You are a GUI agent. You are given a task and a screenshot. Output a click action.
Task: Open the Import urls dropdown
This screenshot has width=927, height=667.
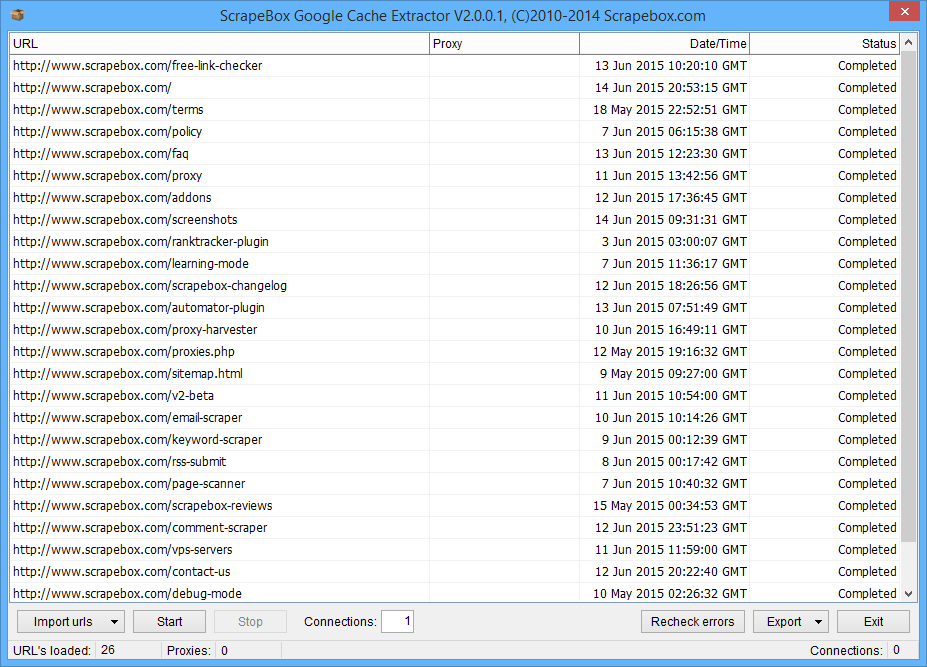tap(115, 622)
